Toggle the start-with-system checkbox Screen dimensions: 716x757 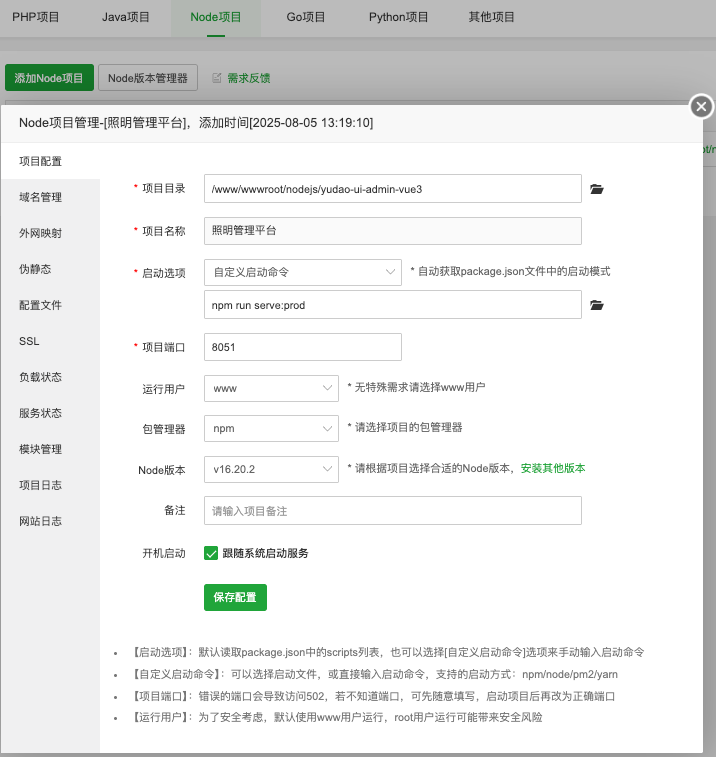coord(211,553)
